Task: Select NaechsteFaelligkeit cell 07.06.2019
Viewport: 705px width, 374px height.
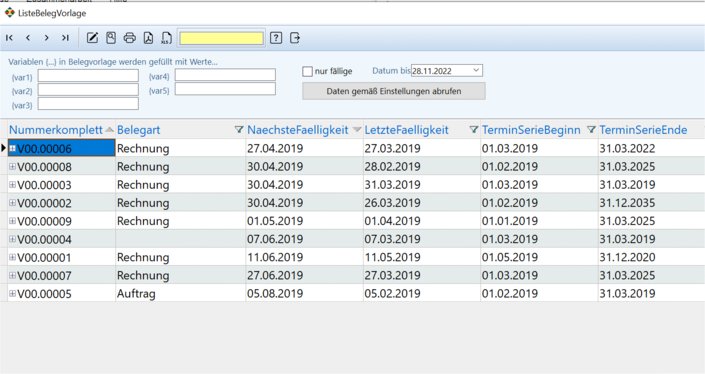Action: (x=304, y=239)
